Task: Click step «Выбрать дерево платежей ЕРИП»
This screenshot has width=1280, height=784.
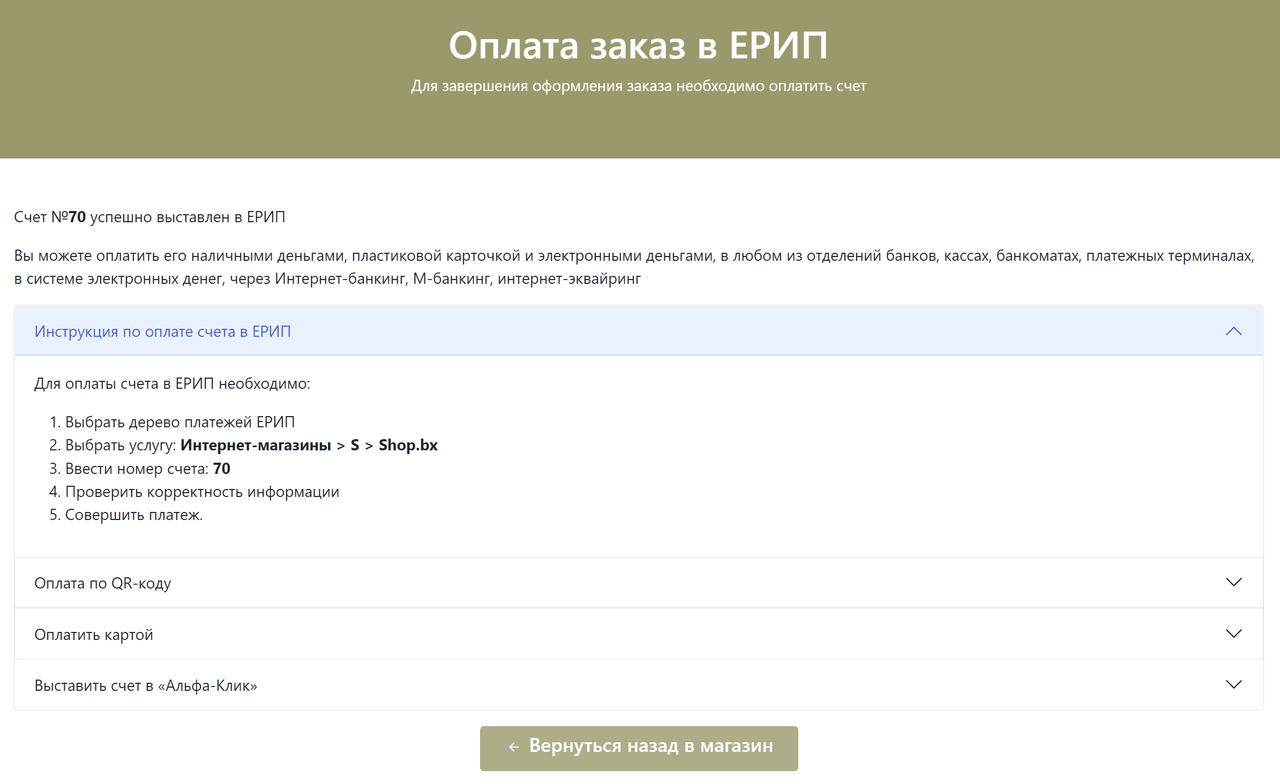Action: tap(180, 422)
